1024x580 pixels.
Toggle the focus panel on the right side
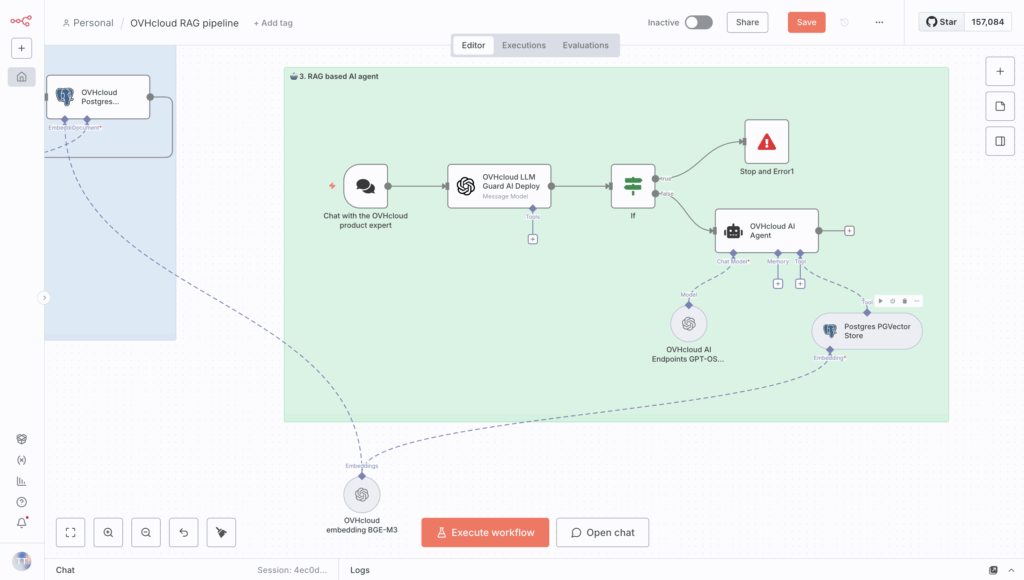[1000, 142]
